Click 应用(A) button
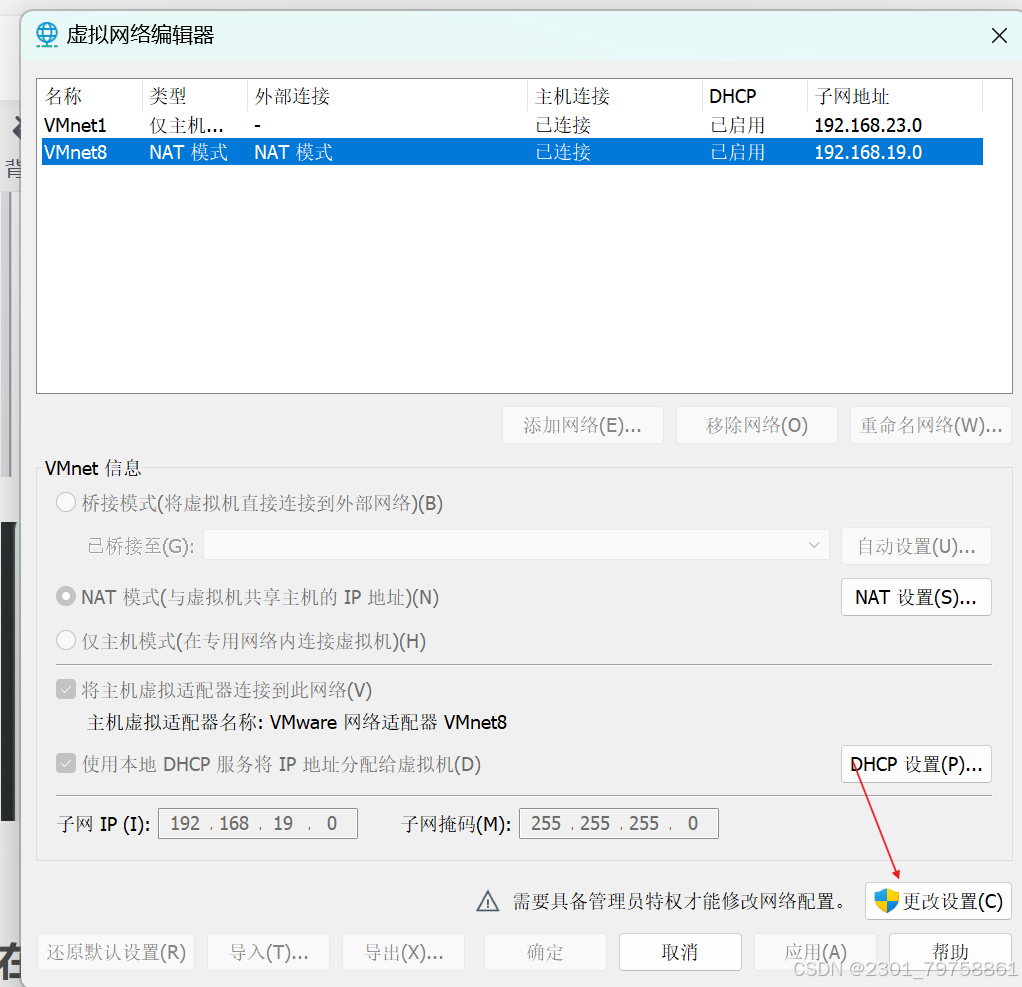Image resolution: width=1022 pixels, height=987 pixels. [x=815, y=952]
